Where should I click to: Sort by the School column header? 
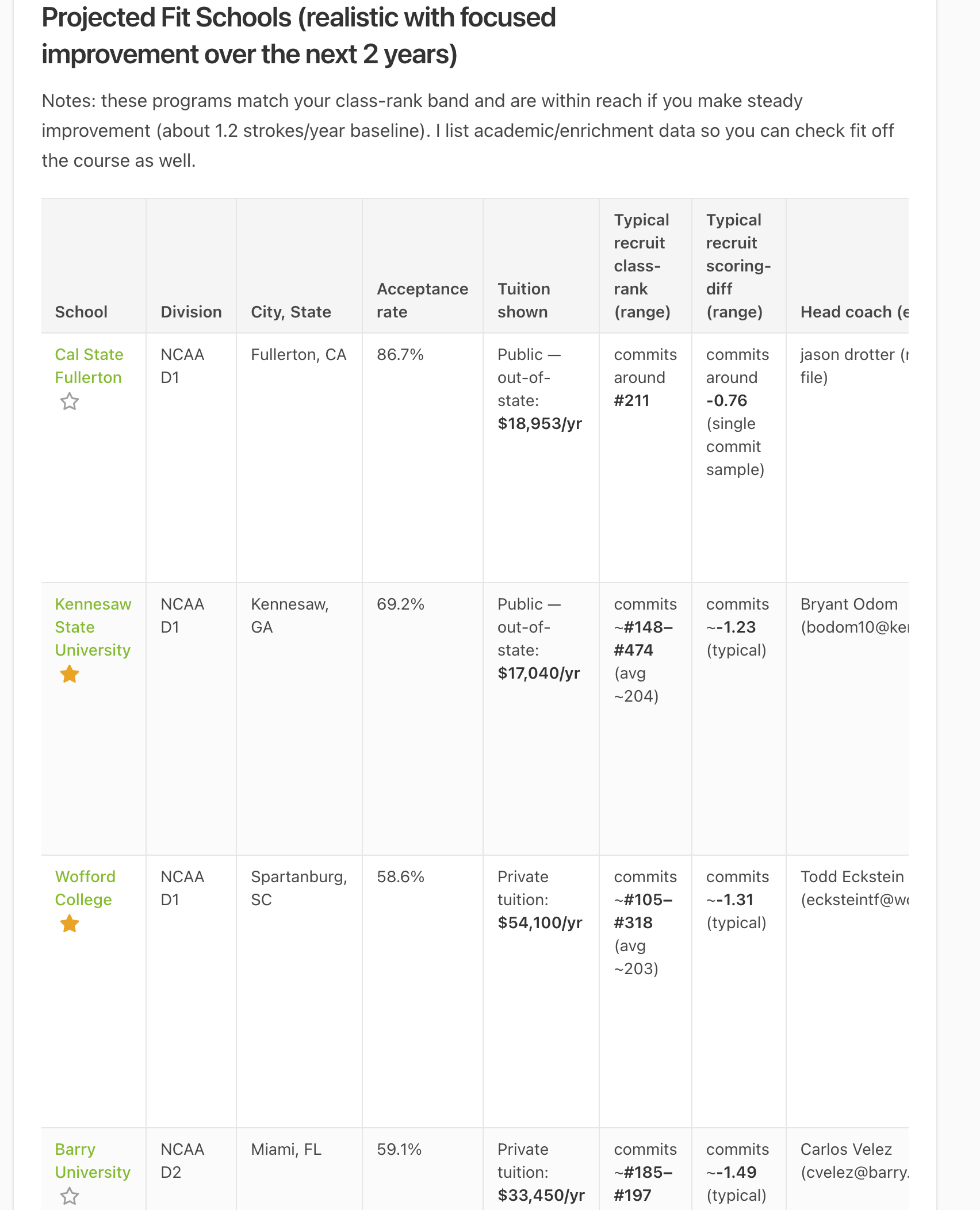(x=81, y=312)
